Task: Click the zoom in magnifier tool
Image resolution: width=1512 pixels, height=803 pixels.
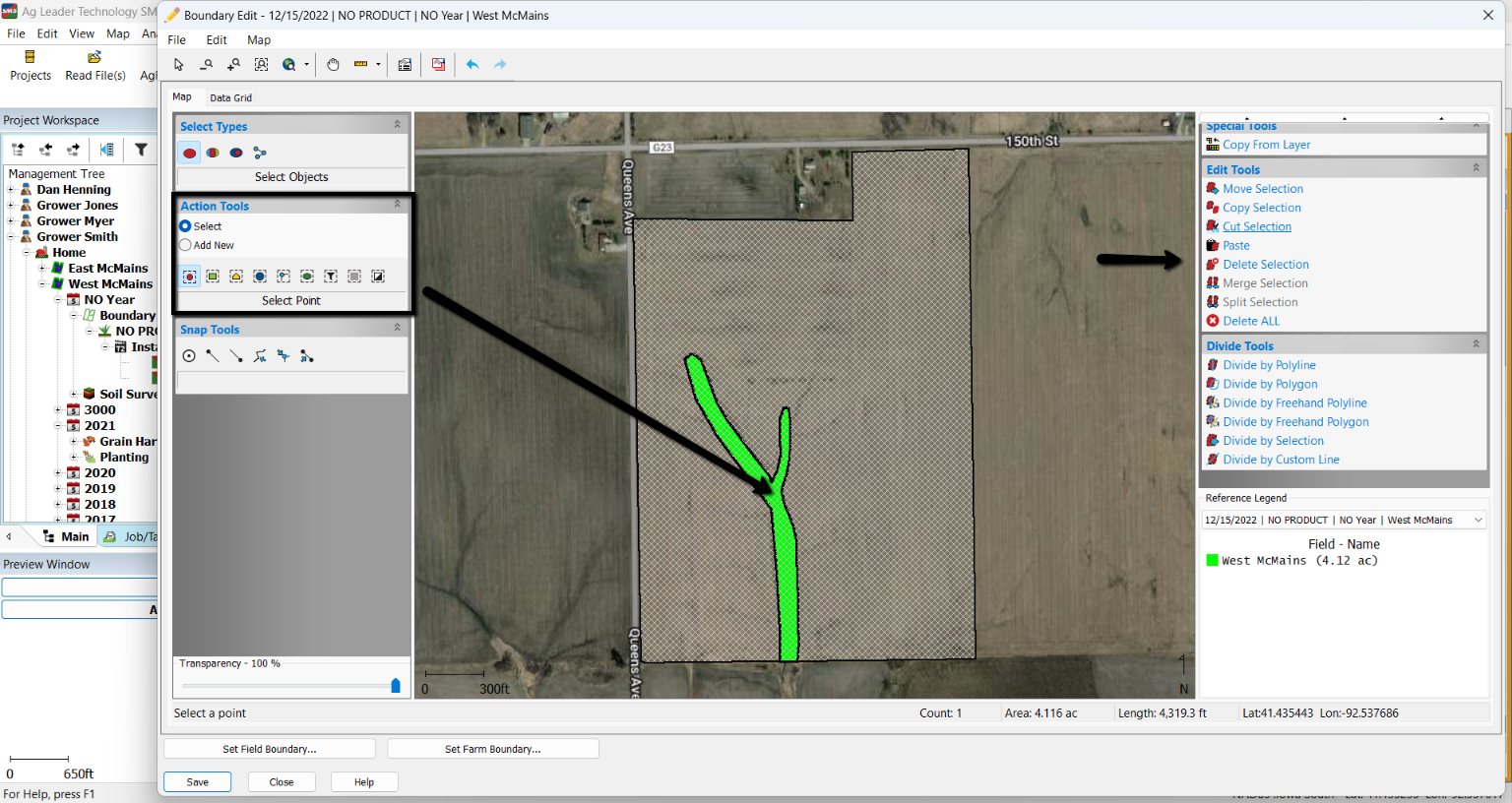Action: tap(233, 65)
